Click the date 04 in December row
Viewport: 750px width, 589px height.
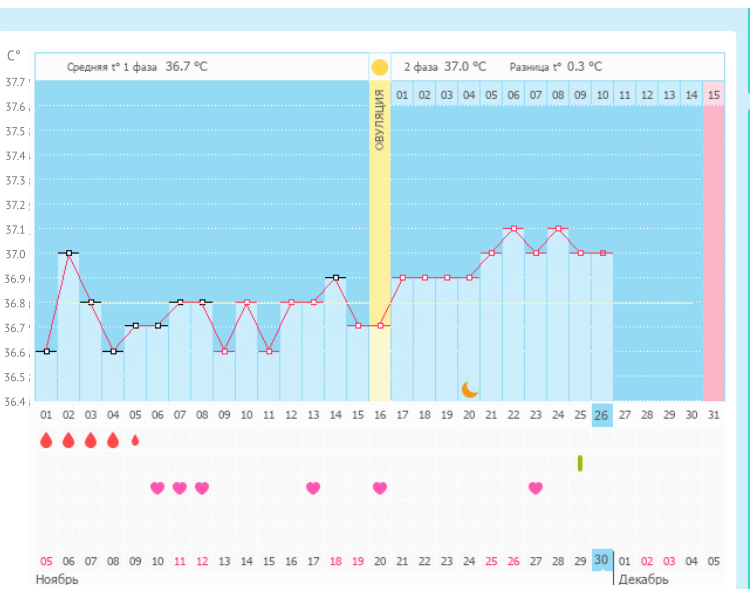[x=691, y=561]
